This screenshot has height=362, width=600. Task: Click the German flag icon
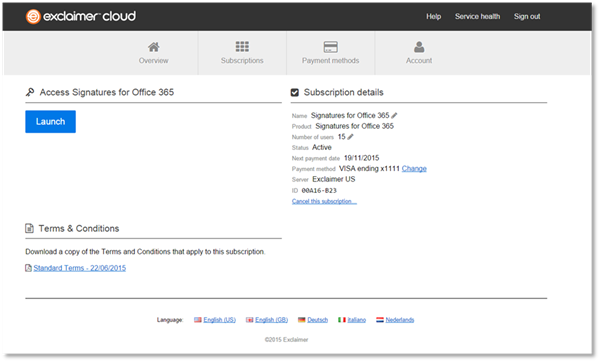click(302, 320)
